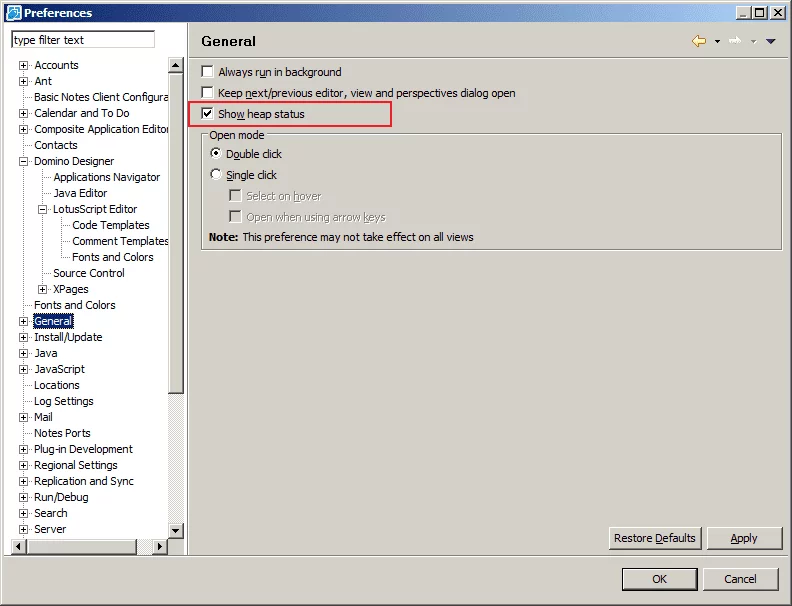Click the tree scroll down arrow
792x606 pixels.
click(176, 530)
